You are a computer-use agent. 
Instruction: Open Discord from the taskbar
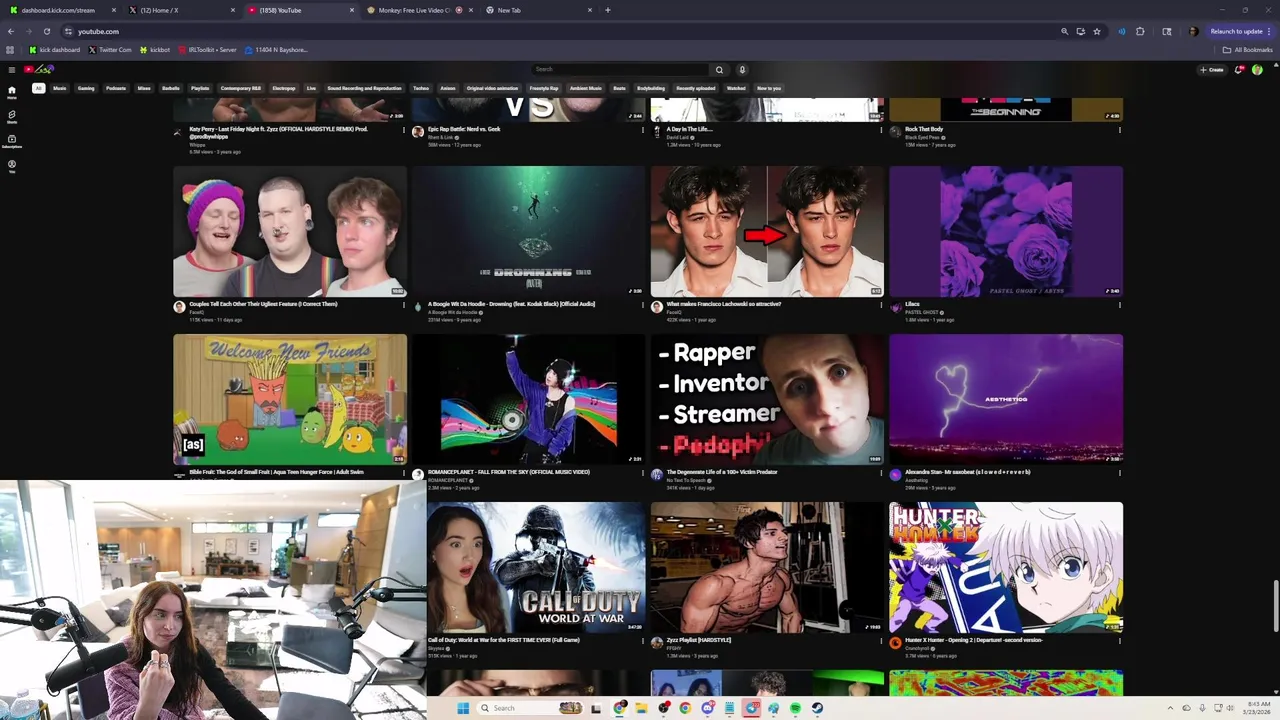point(707,708)
